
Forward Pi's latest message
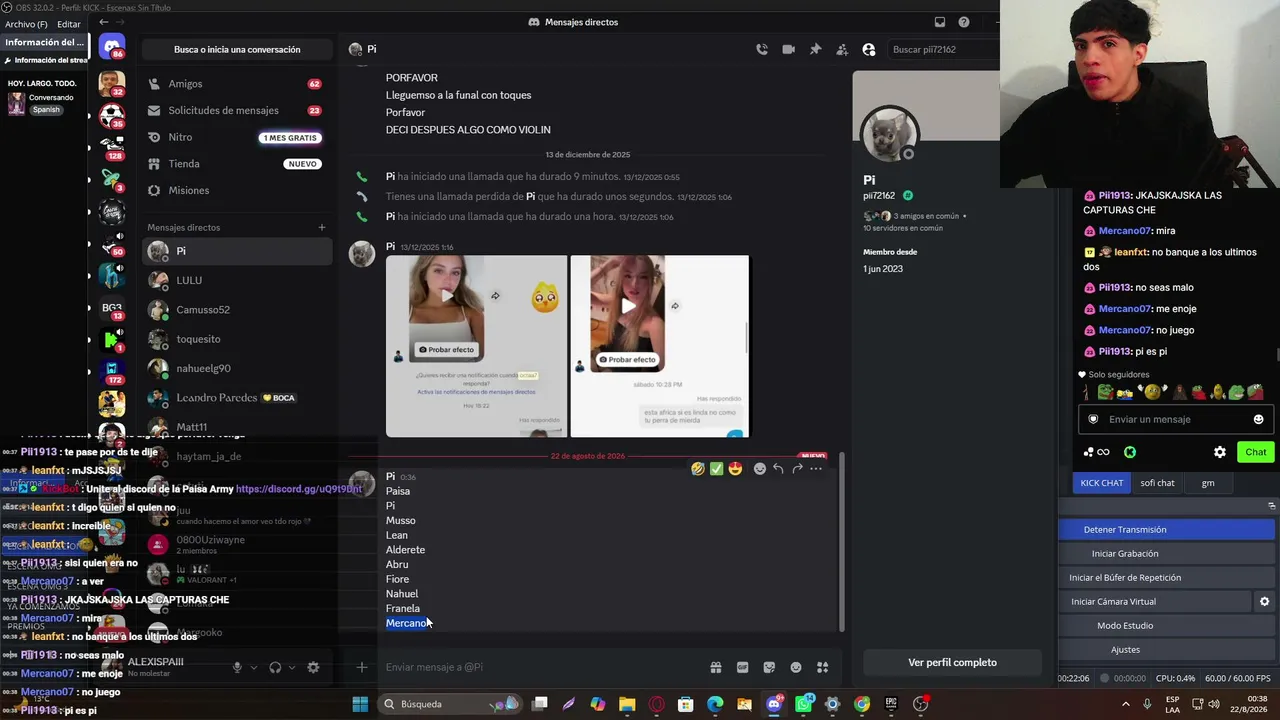797,468
